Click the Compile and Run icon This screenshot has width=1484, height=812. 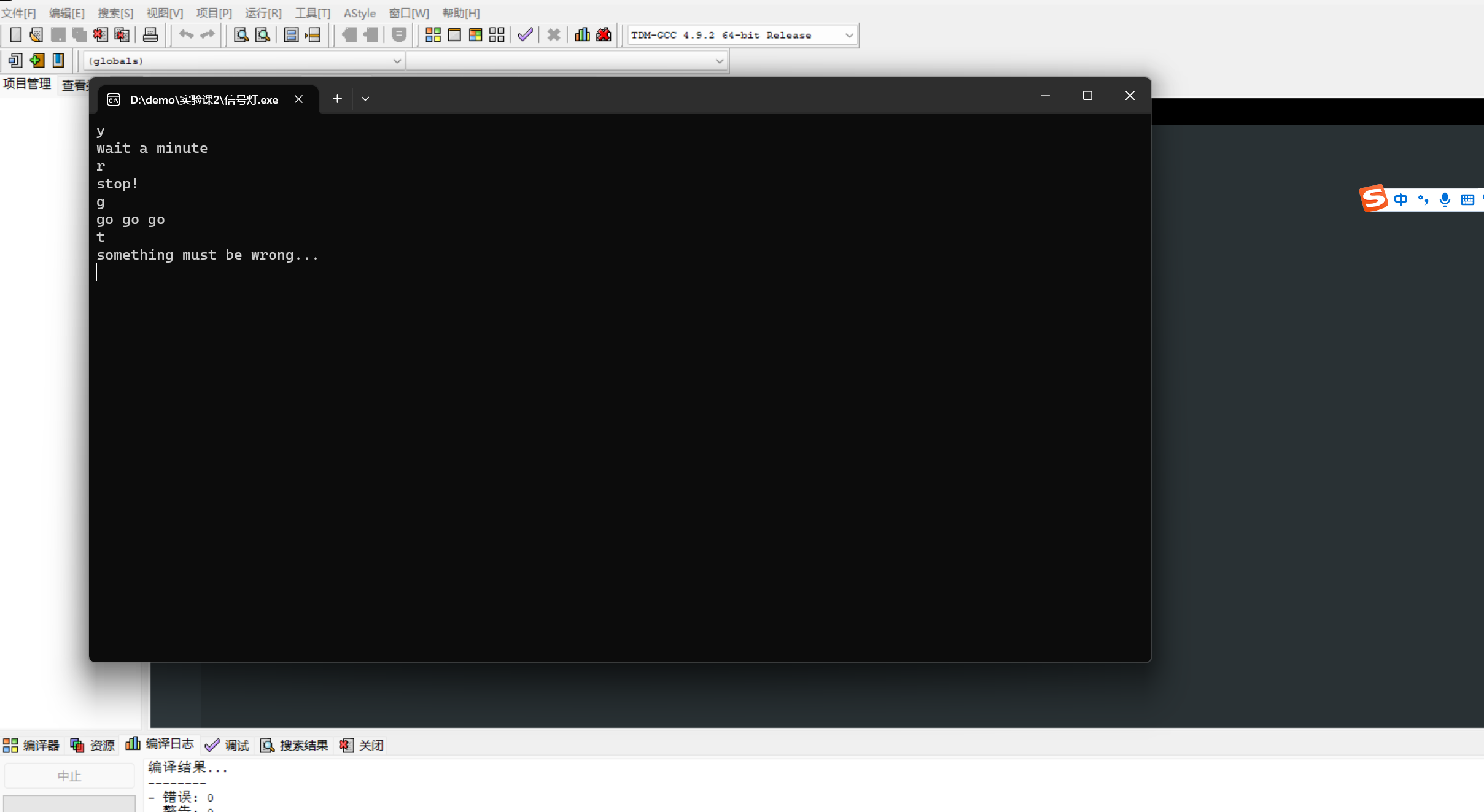tap(475, 35)
